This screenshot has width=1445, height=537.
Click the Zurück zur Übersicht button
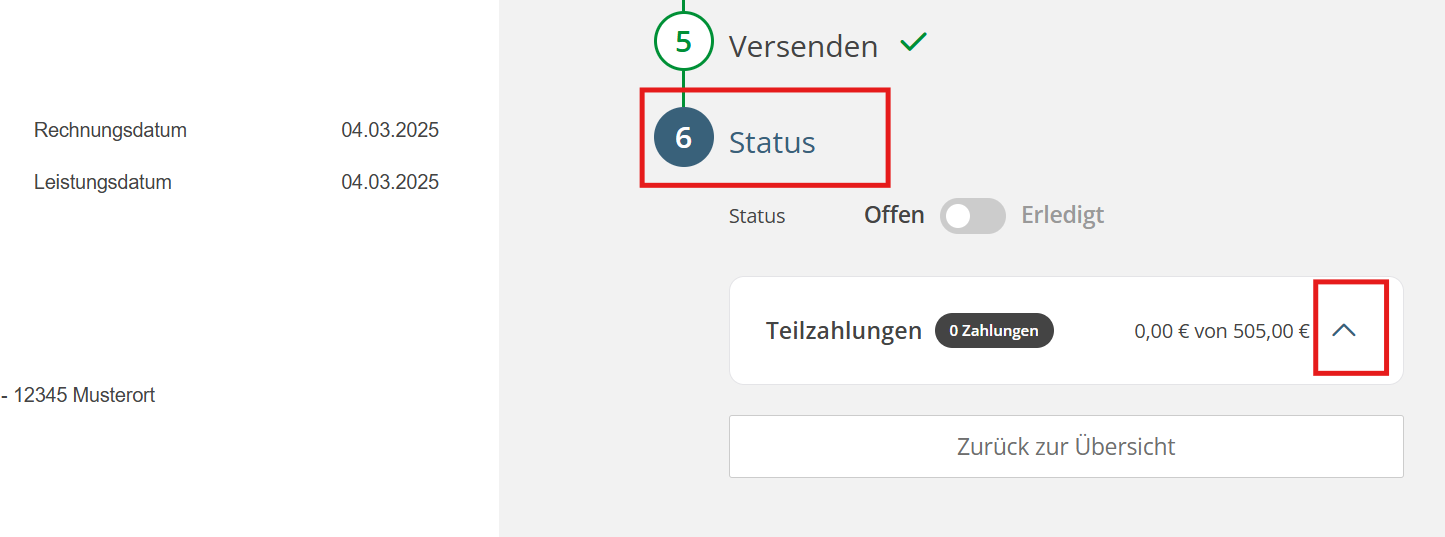1066,446
